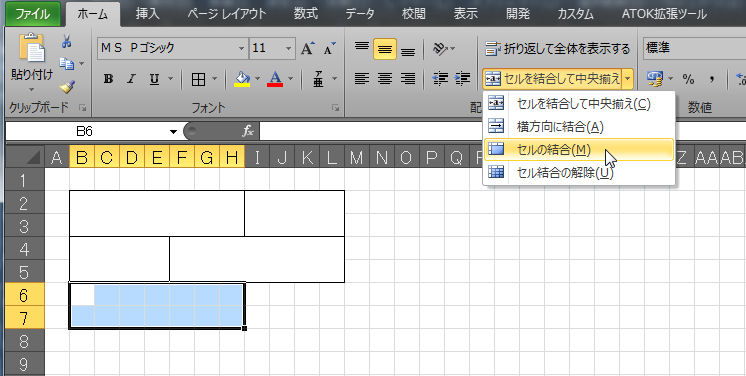
Task: Decrease indent icon
Action: point(440,79)
